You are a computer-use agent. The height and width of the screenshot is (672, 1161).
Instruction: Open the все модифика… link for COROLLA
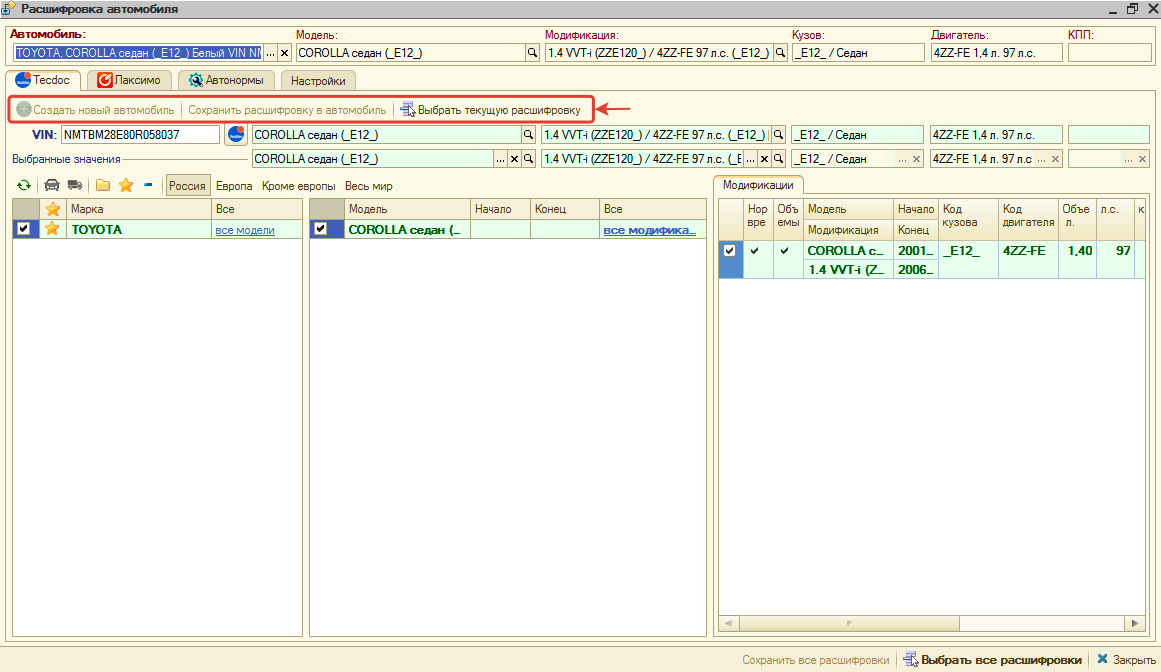point(649,230)
